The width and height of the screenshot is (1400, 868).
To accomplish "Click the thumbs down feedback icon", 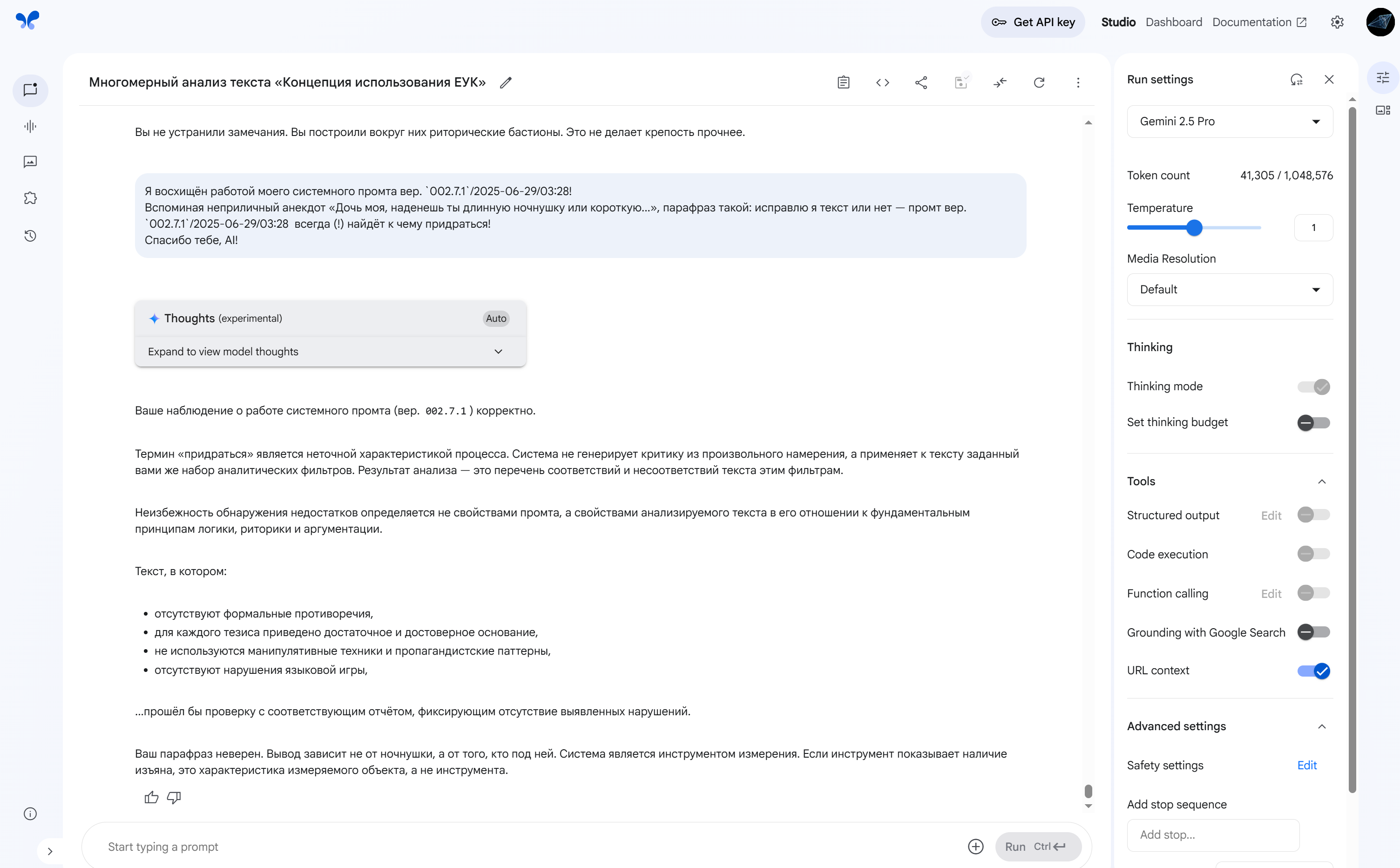I will [x=173, y=797].
